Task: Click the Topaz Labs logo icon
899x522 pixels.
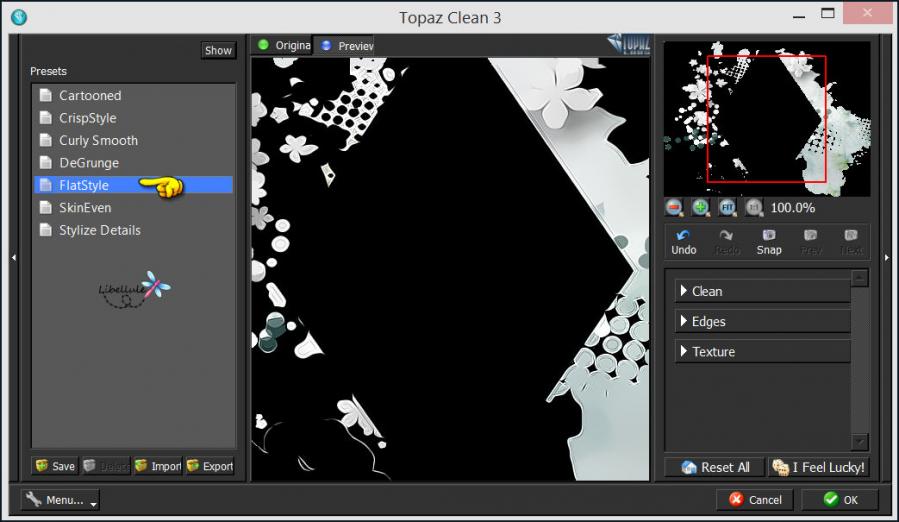Action: (629, 44)
